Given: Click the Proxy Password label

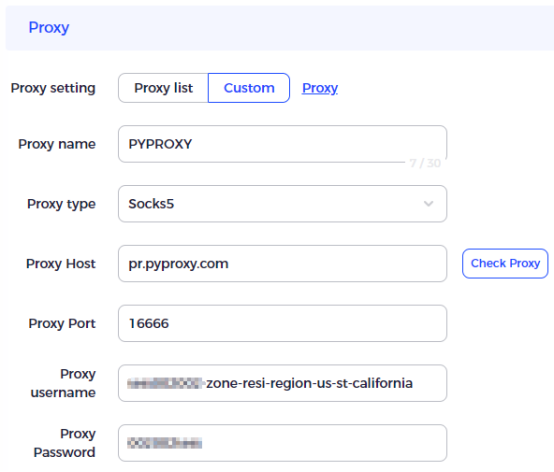Looking at the screenshot, I should 64,443.
